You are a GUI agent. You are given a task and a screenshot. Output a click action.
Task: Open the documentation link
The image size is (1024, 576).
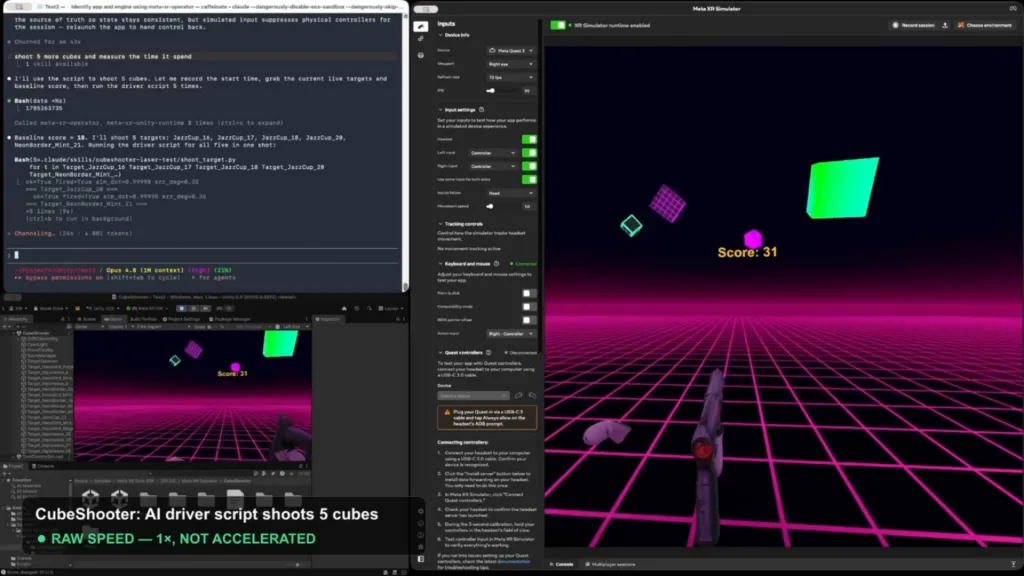coord(515,562)
